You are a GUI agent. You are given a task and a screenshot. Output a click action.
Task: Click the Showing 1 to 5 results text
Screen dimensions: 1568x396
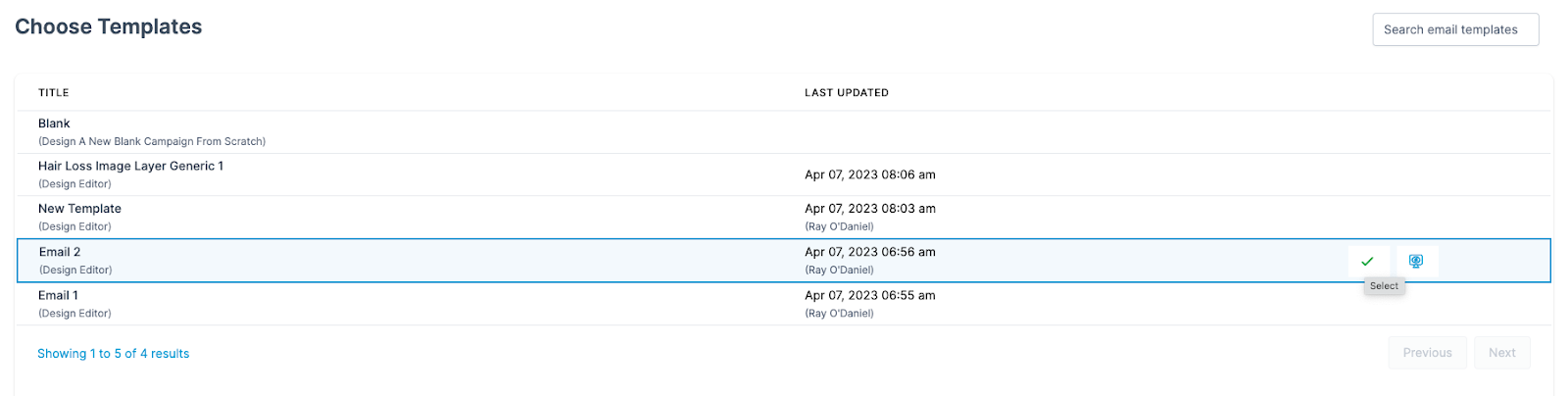click(x=113, y=354)
